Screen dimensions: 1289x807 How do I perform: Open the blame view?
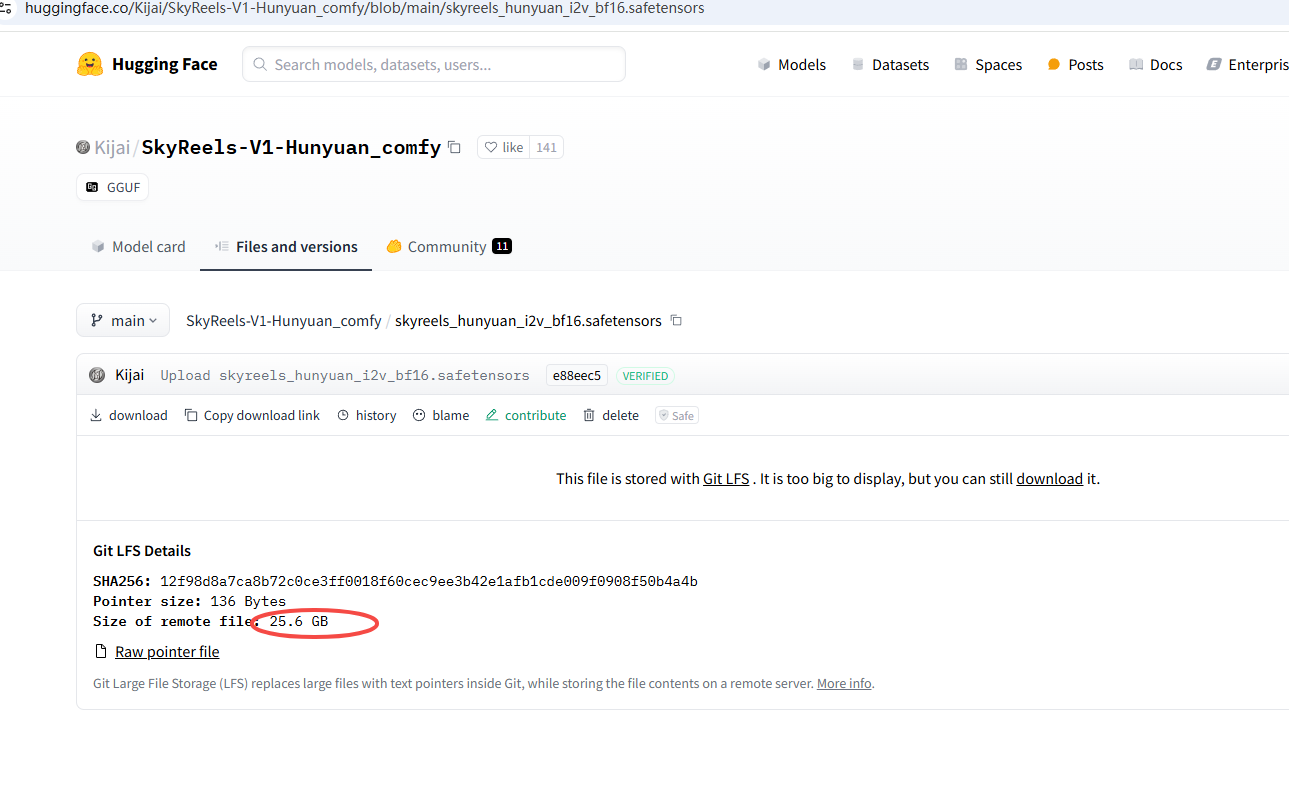441,415
